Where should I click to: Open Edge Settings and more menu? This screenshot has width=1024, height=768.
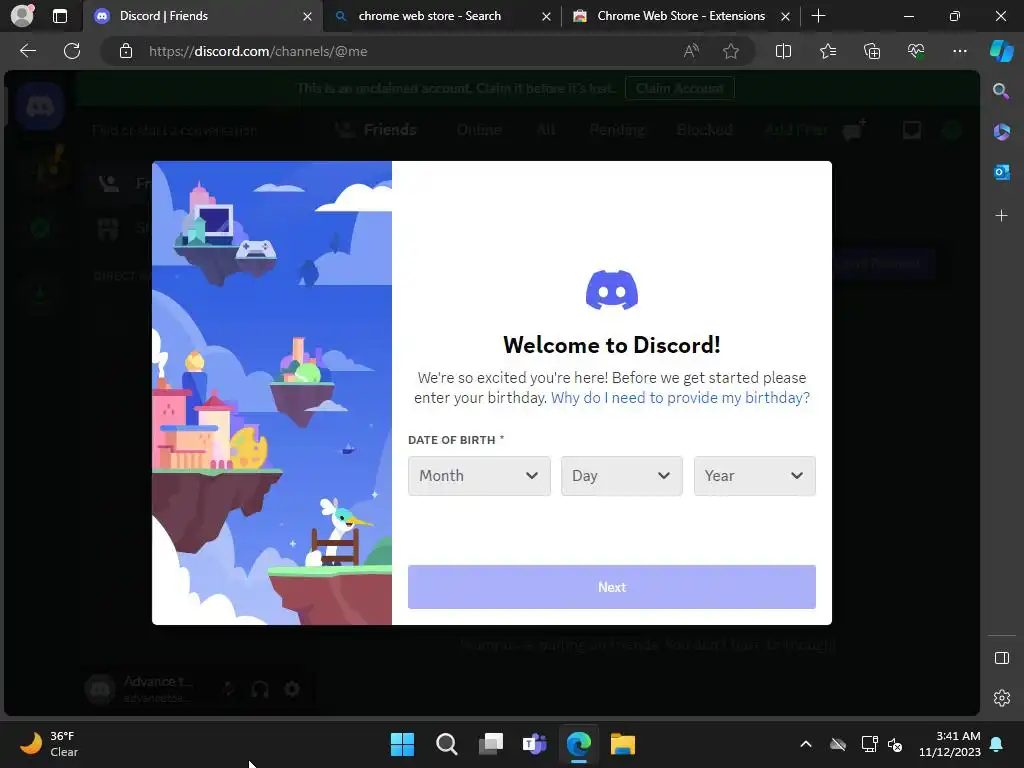click(x=959, y=51)
